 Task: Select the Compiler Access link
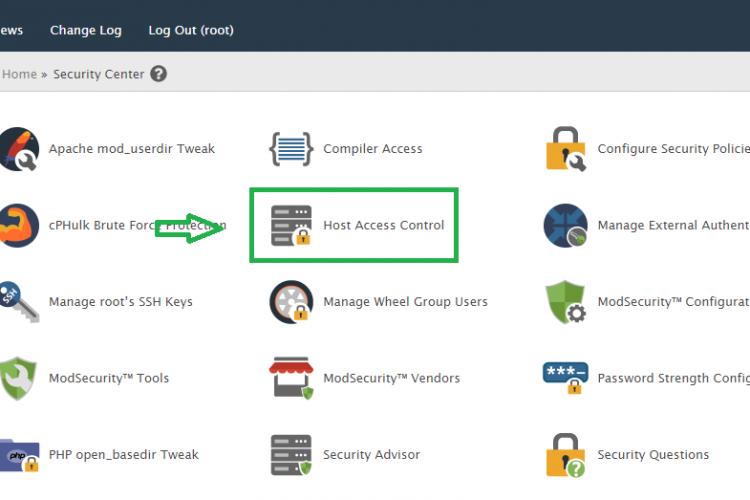tap(373, 149)
